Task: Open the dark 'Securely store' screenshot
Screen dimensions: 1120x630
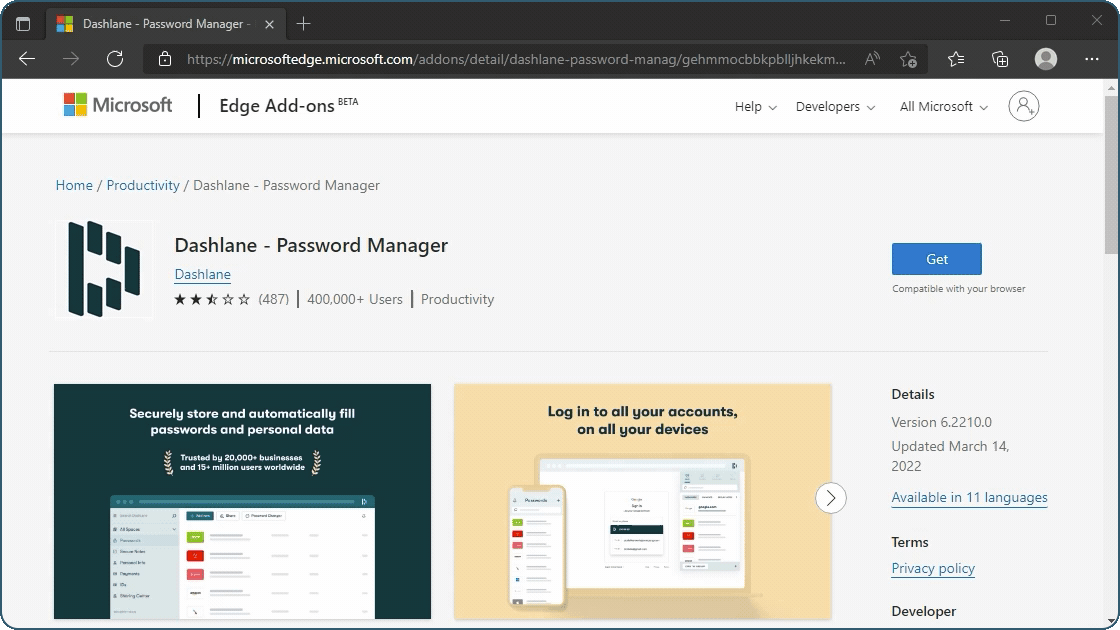Action: click(242, 501)
